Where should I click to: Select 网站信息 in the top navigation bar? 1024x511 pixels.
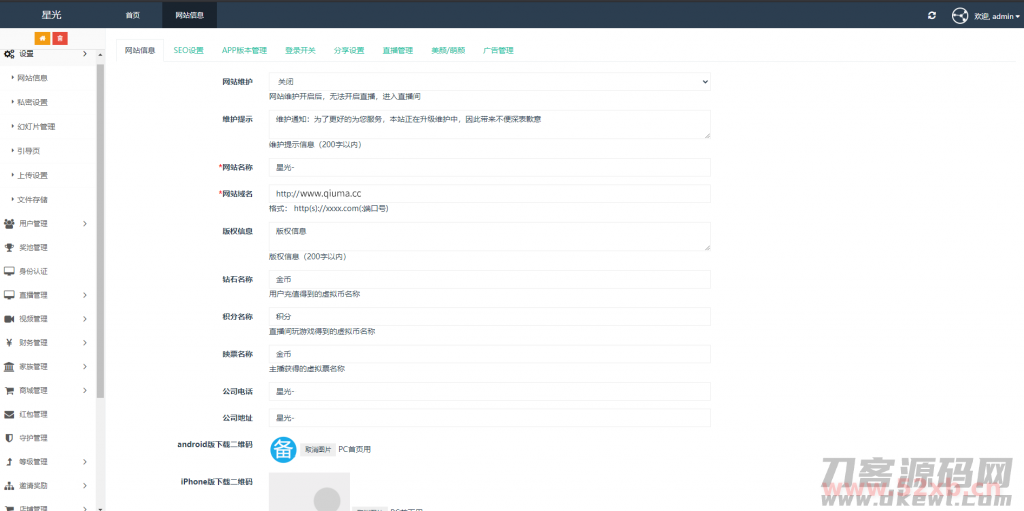point(189,16)
